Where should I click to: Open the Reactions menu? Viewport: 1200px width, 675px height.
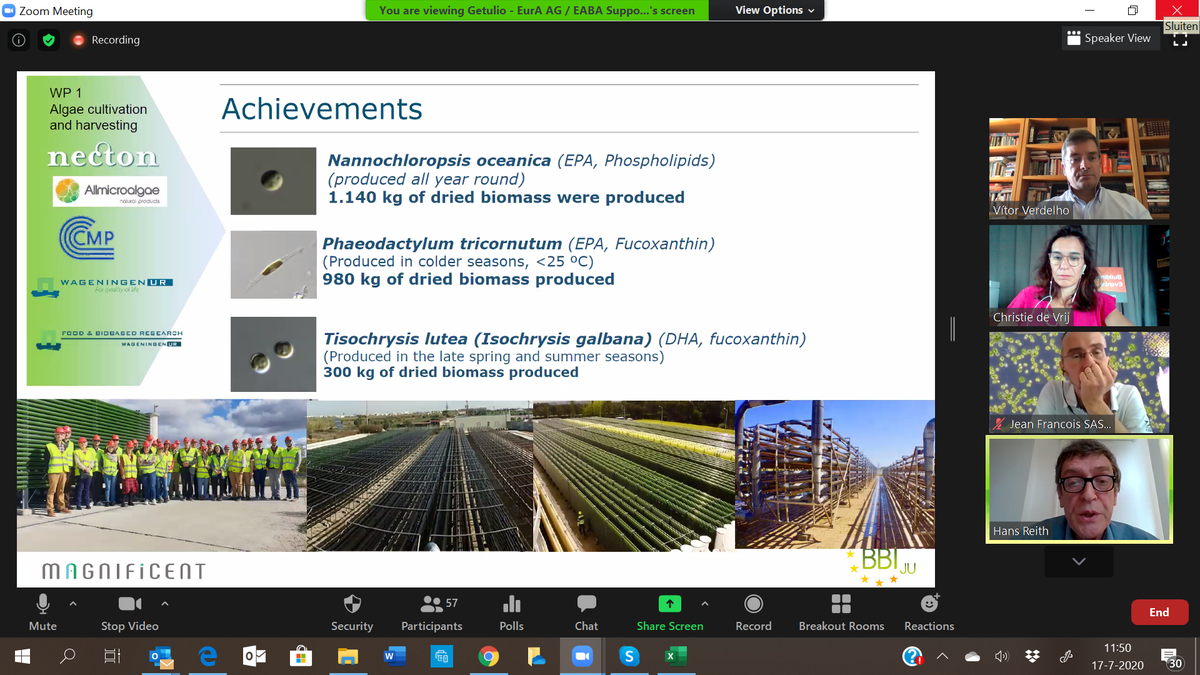(929, 612)
